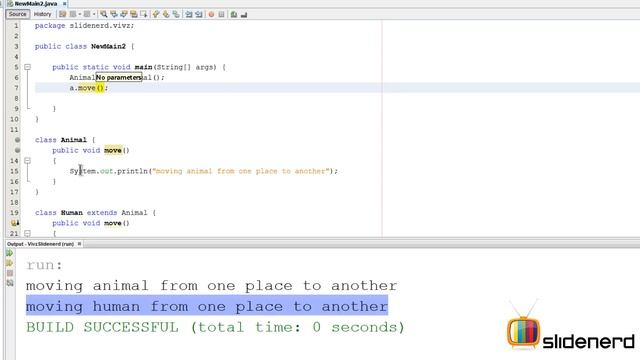Start macro recording red button
Viewport: 640px width, 360px height.
click(211, 14)
